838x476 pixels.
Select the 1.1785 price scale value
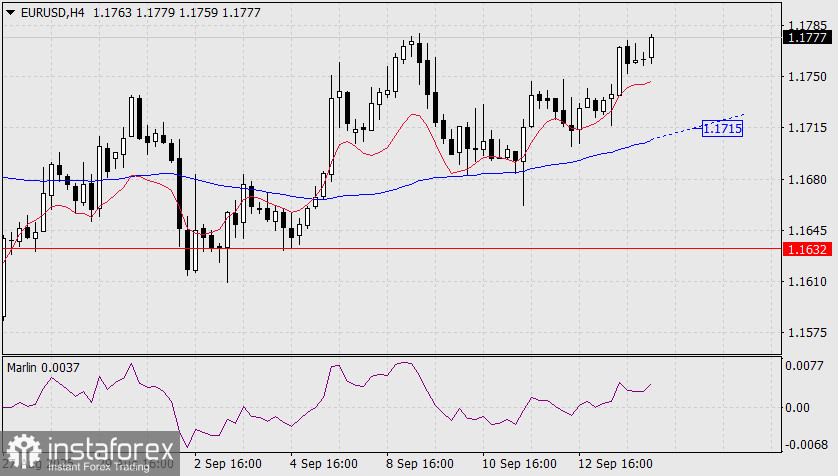[x=808, y=25]
